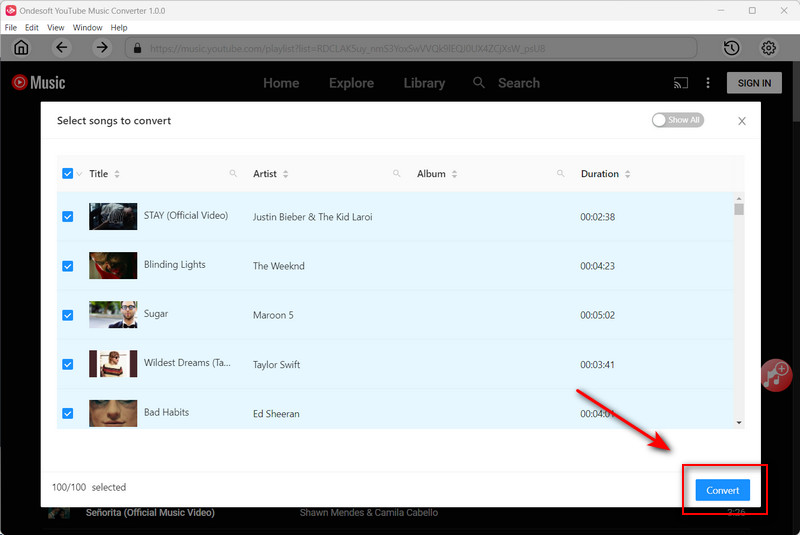Switch to the Home tab
This screenshot has height=535, width=800.
tap(281, 83)
